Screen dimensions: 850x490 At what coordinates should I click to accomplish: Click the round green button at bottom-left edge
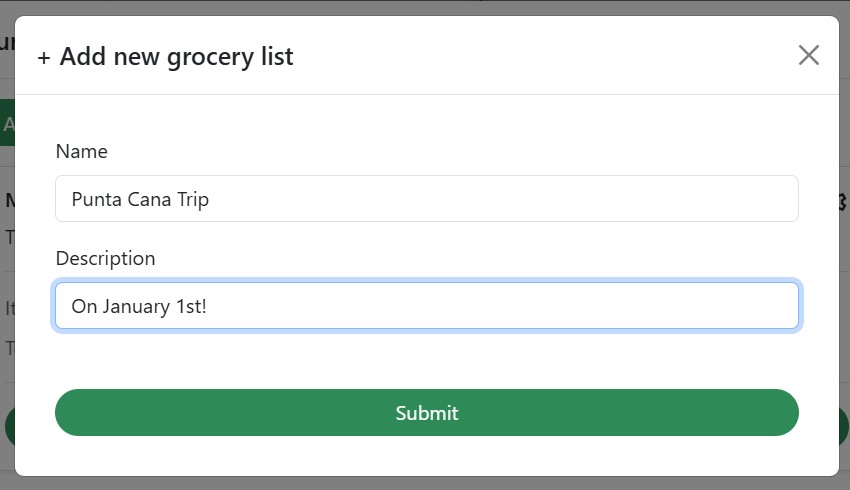[x=9, y=427]
